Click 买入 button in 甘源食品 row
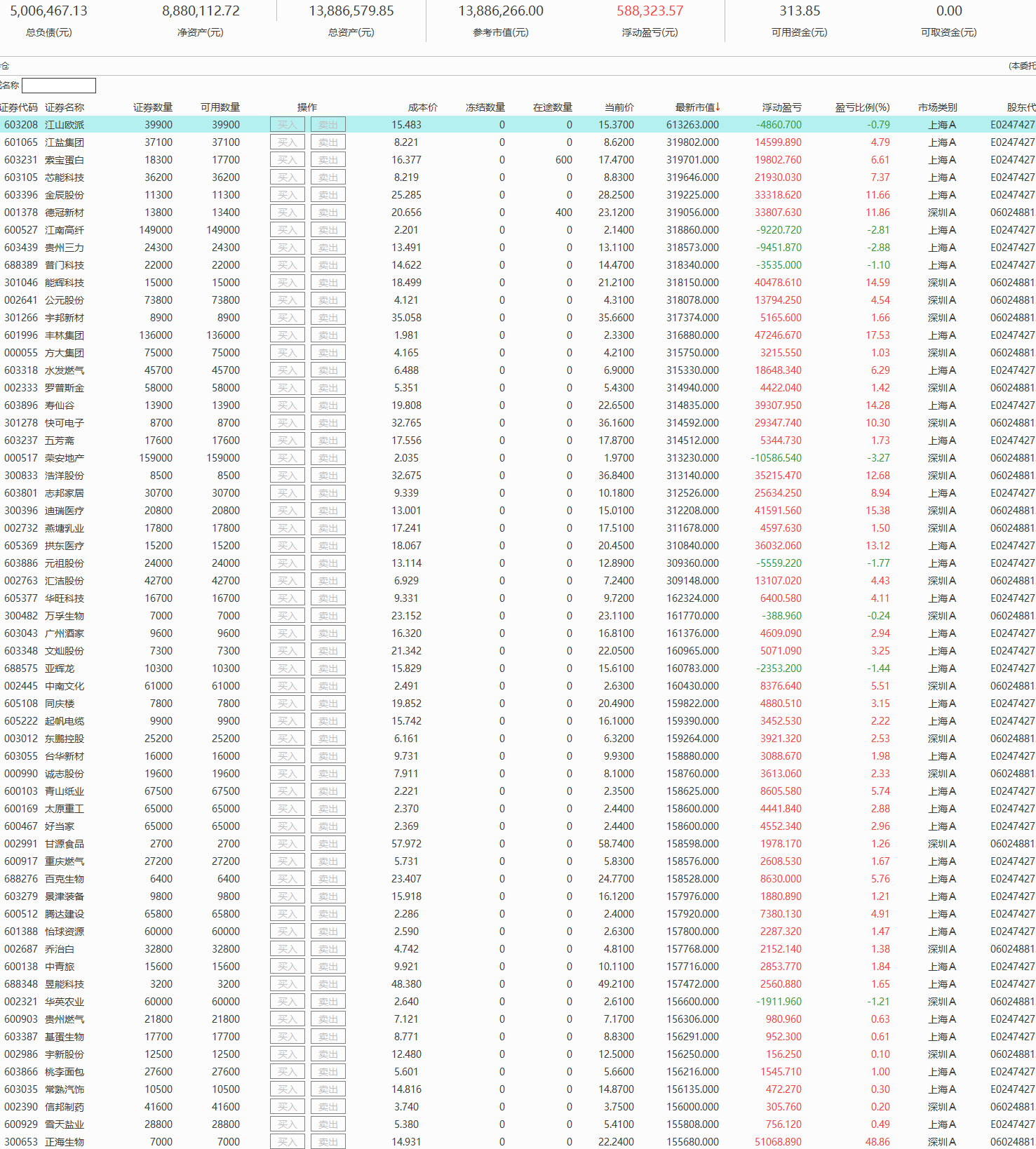The height and width of the screenshot is (1149, 1036). [288, 844]
